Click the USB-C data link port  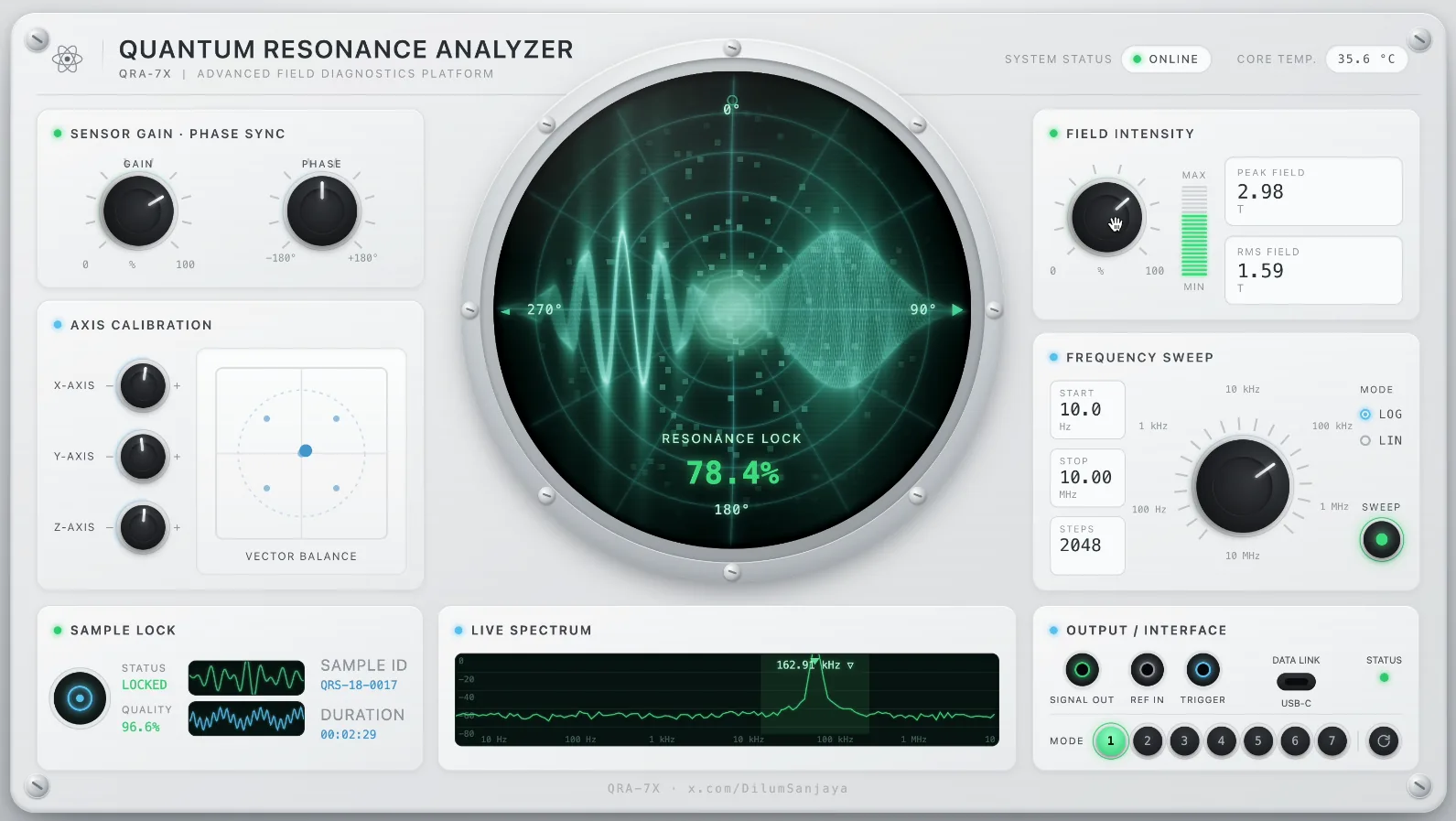pyautogui.click(x=1296, y=682)
